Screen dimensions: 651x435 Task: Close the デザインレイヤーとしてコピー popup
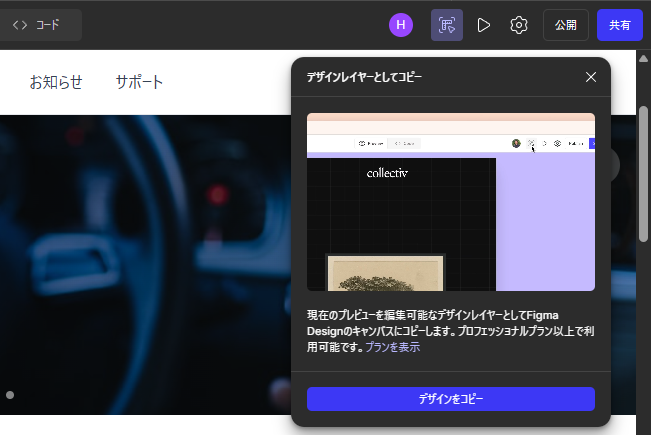tap(591, 77)
